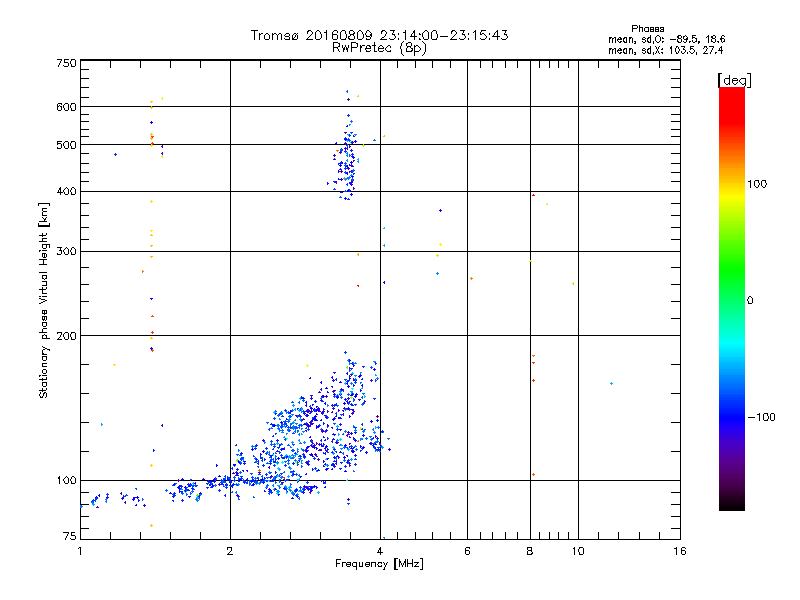The height and width of the screenshot is (600, 800).
Task: Click the y-axis label '600'
Action: tap(66, 107)
